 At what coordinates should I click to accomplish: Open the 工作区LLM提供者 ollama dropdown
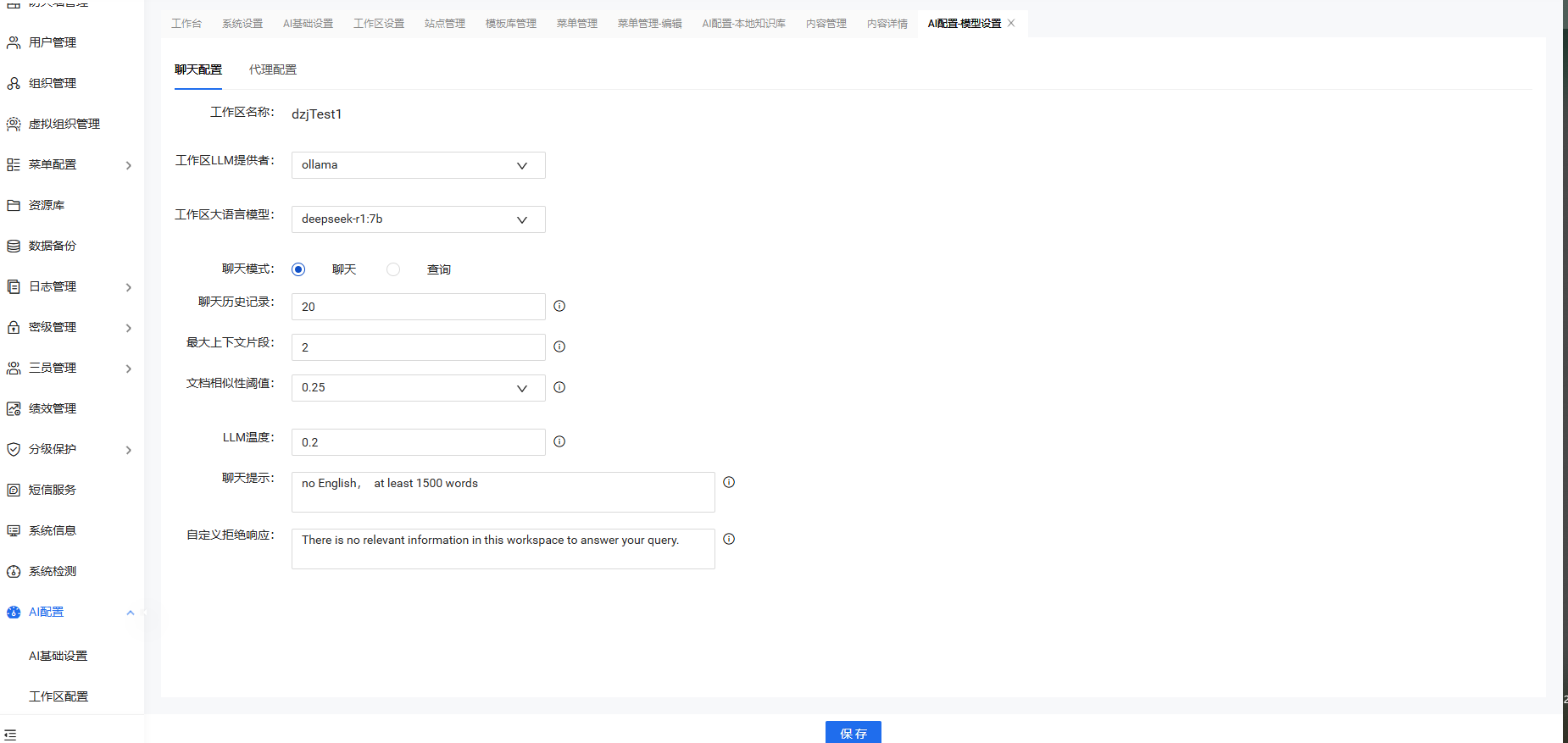click(418, 165)
